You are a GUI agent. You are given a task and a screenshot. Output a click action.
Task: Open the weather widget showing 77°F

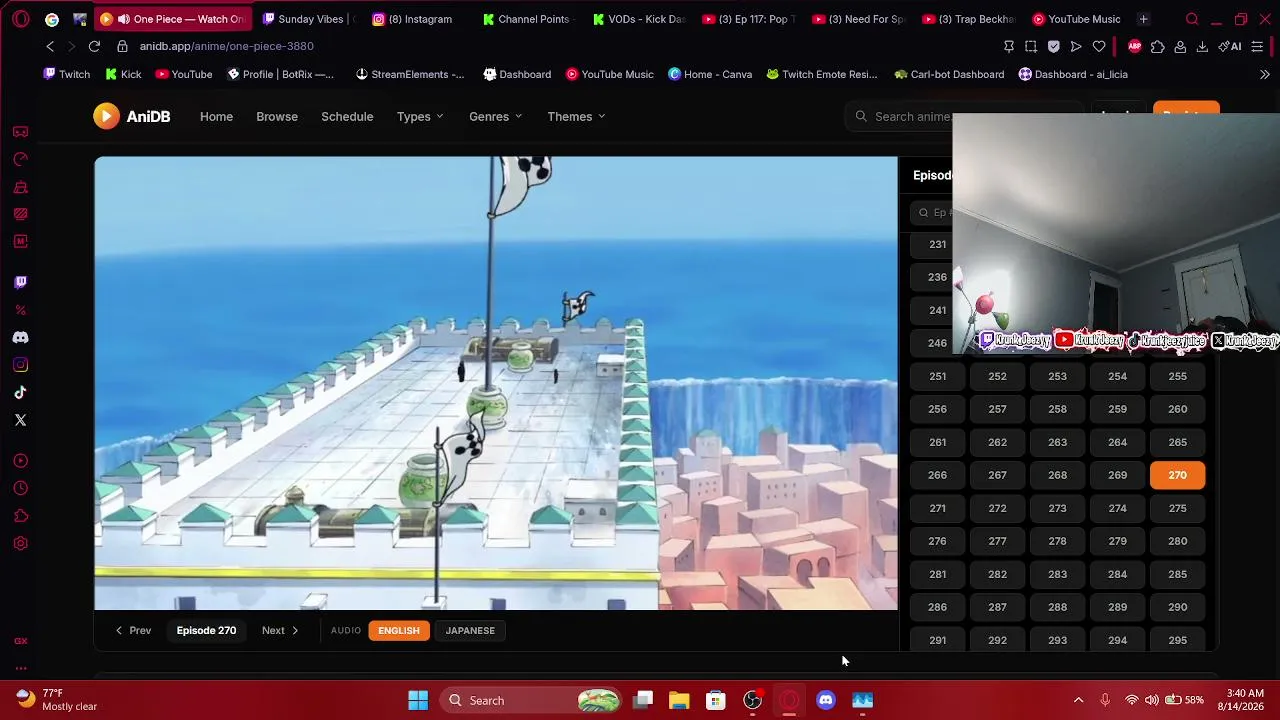pos(56,700)
